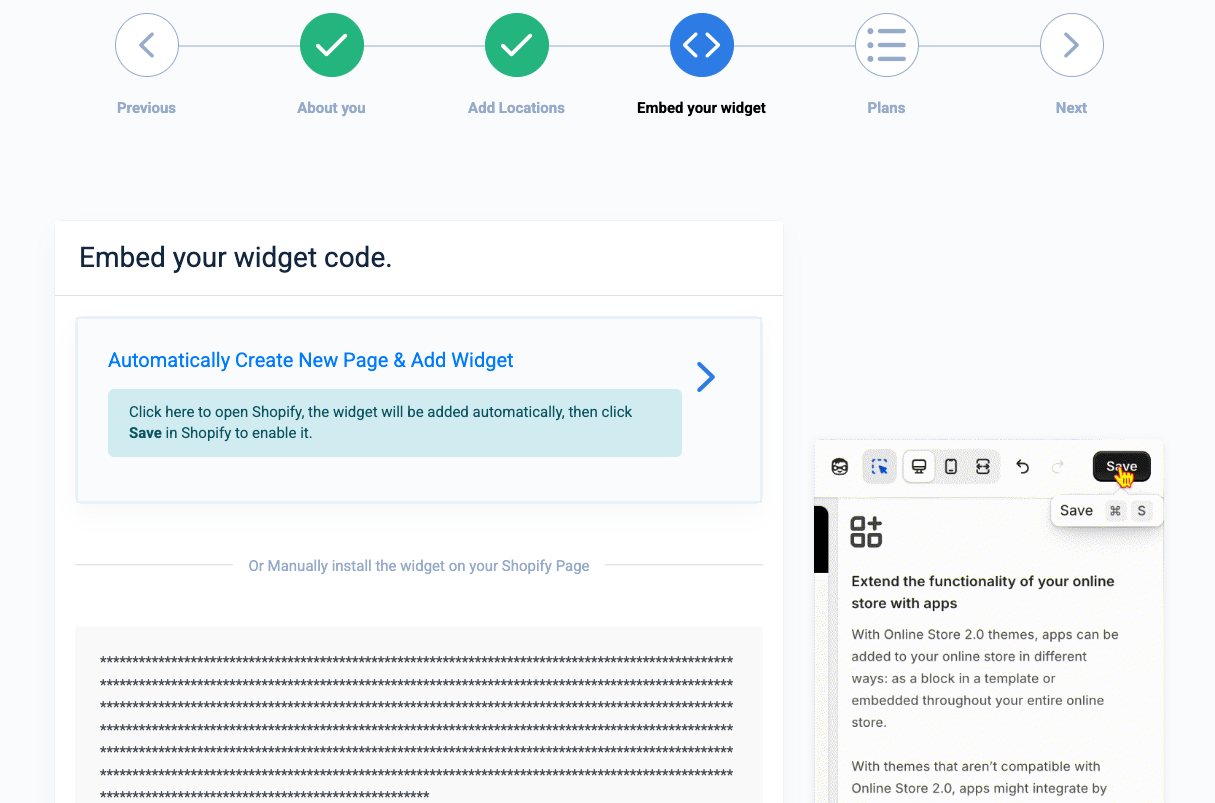1215x803 pixels.
Task: Click the Add Locations step label
Action: 516,108
